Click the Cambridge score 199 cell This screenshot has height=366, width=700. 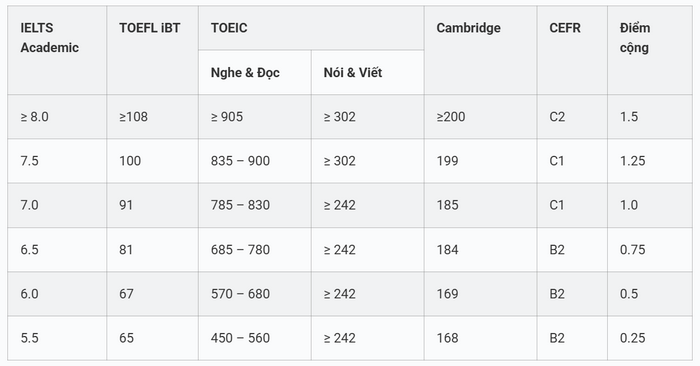[480, 161]
